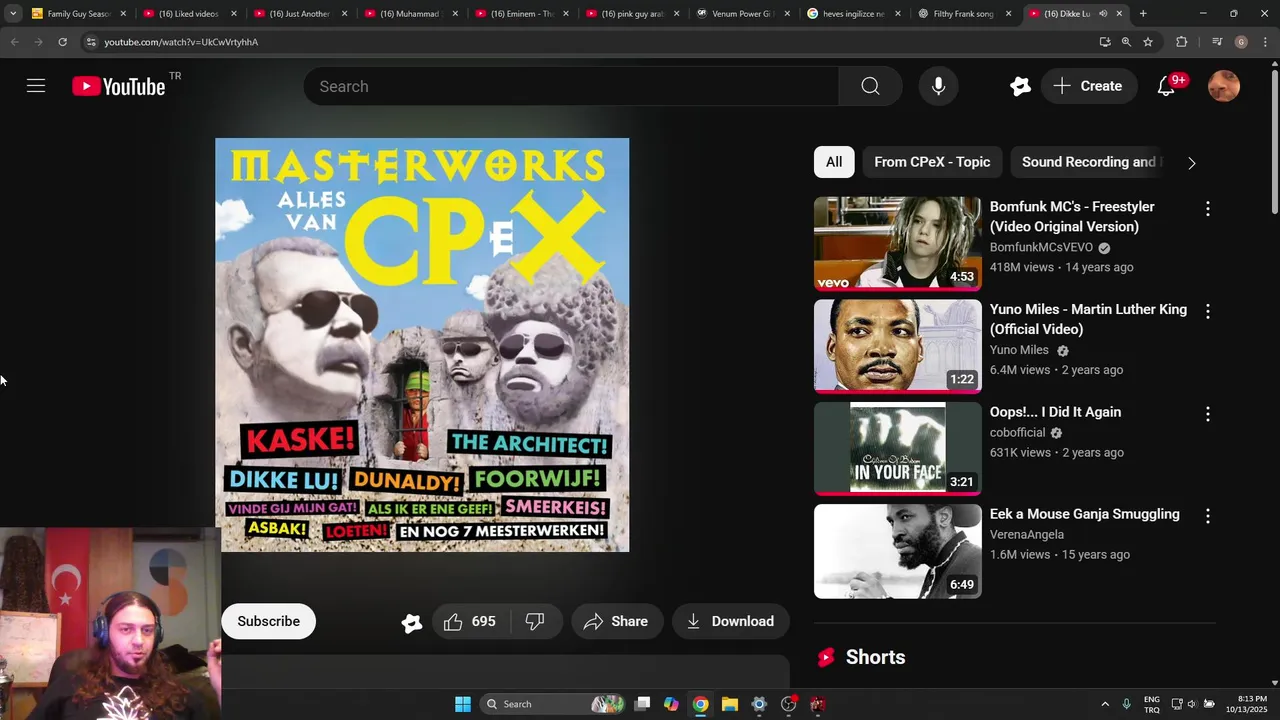Viewport: 1280px width, 720px height.
Task: Open Copilot from taskbar
Action: [671, 704]
